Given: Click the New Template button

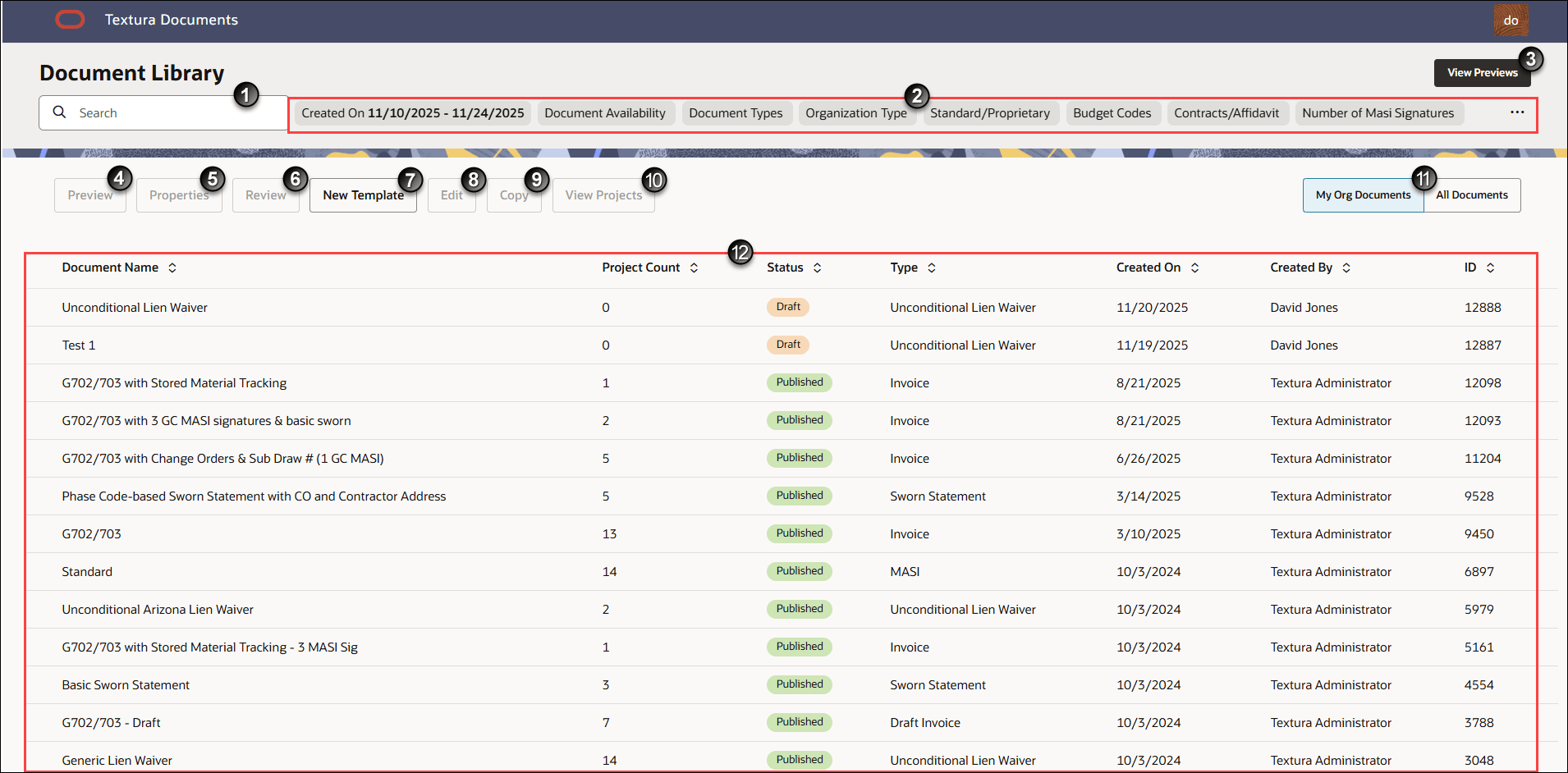Looking at the screenshot, I should [x=363, y=194].
